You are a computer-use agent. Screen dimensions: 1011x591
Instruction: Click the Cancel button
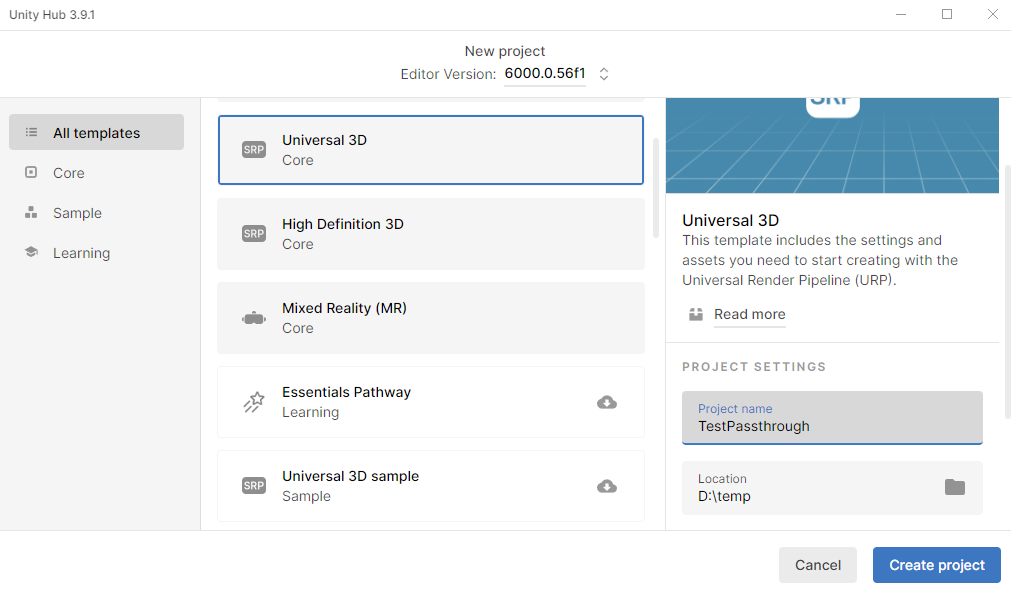818,565
